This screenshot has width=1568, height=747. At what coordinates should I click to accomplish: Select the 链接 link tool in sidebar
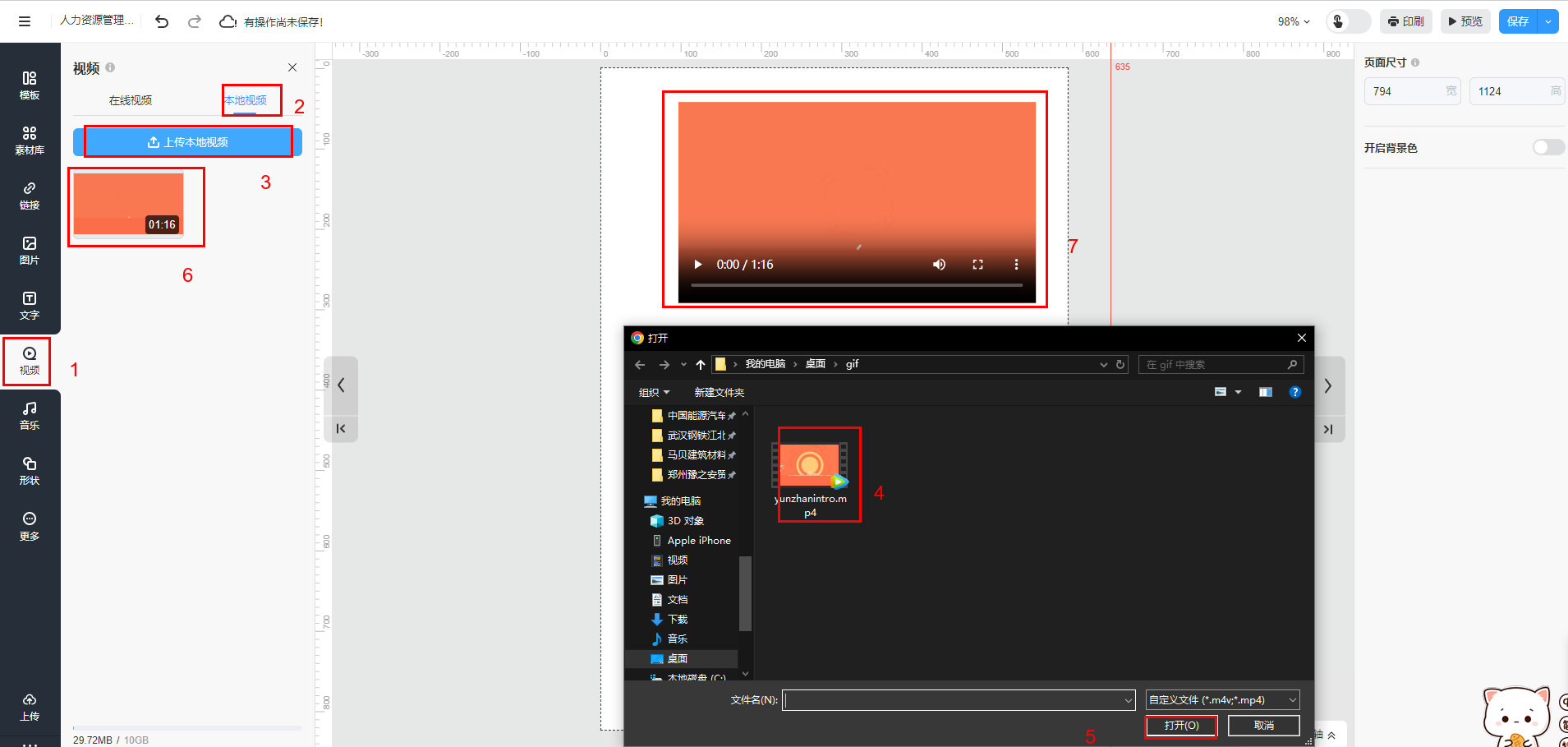30,195
